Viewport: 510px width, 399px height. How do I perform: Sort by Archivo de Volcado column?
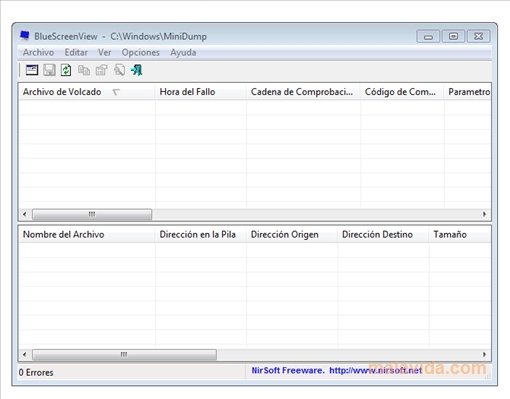(x=87, y=92)
